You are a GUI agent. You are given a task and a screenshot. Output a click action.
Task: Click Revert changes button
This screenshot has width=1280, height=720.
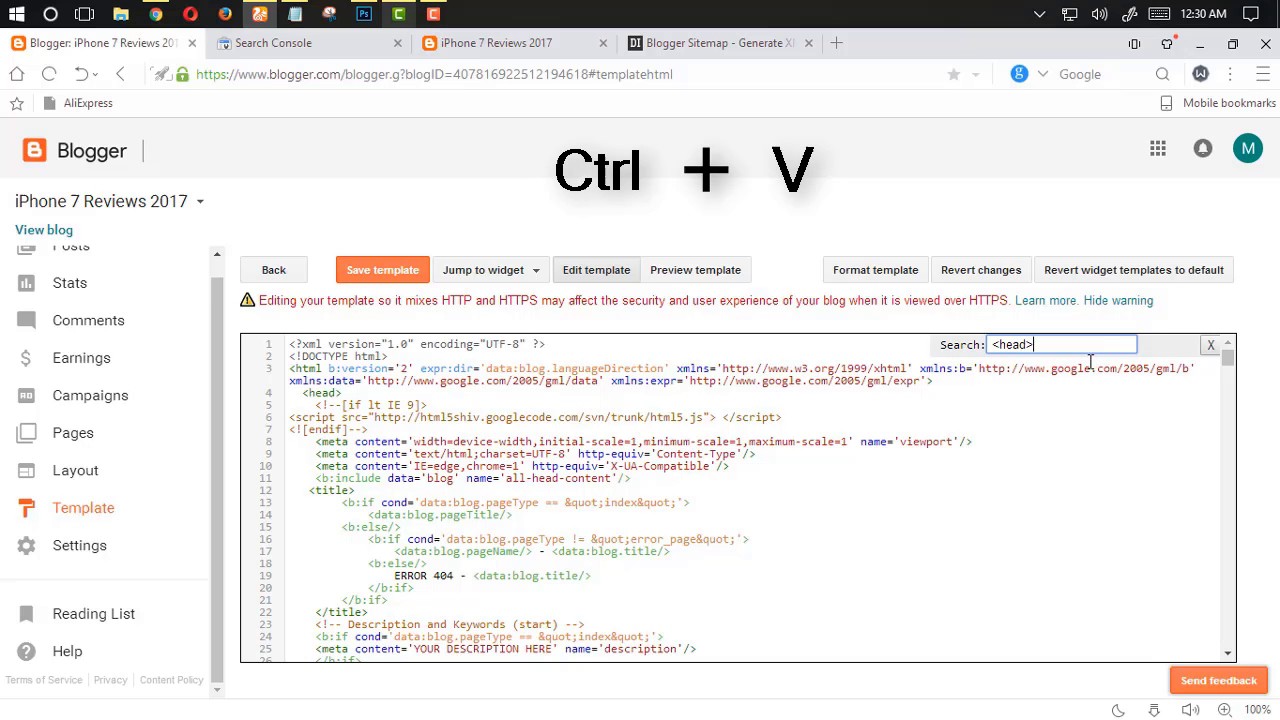[981, 270]
